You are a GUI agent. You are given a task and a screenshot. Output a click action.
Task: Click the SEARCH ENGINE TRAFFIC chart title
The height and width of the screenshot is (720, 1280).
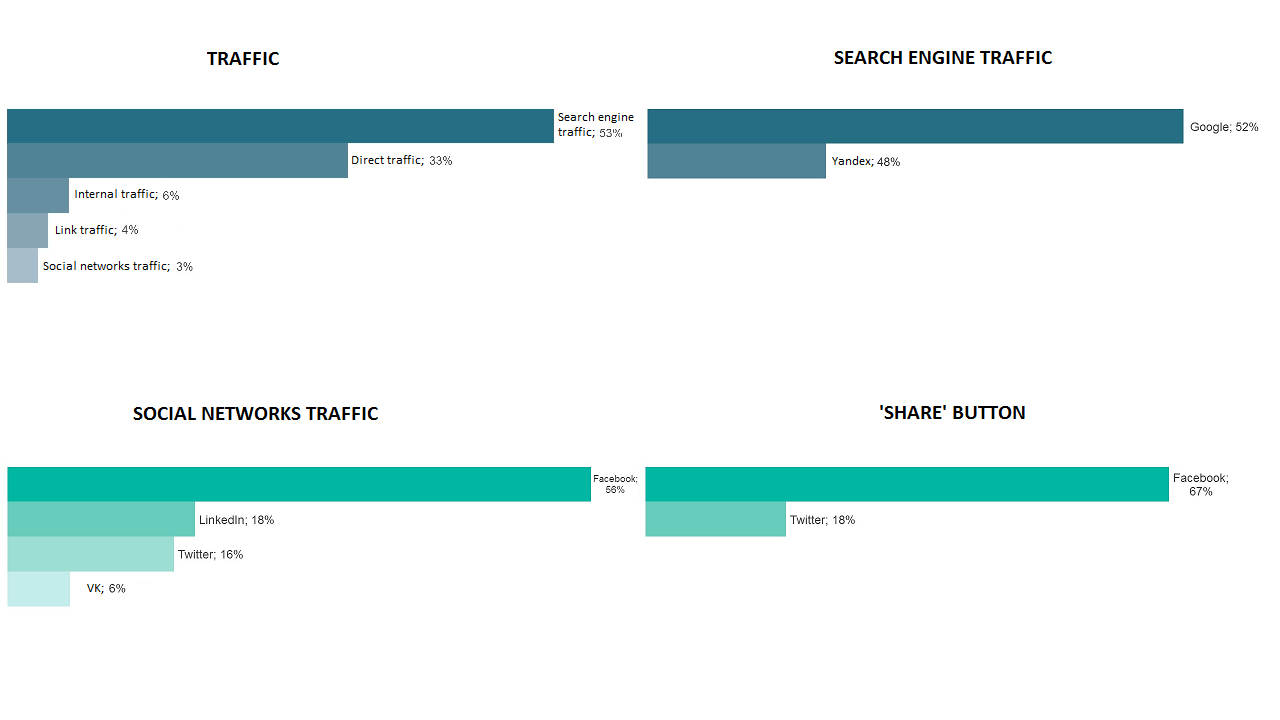click(x=943, y=58)
